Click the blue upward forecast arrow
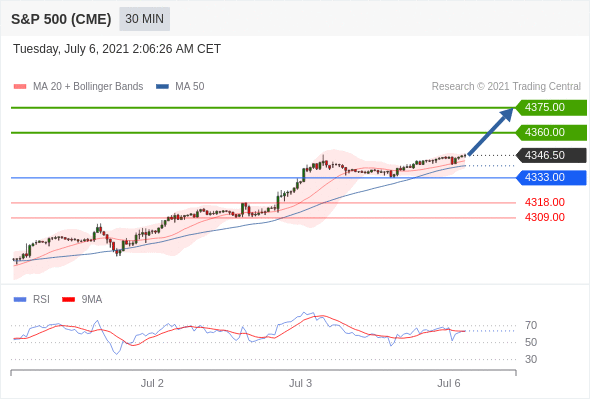The height and width of the screenshot is (400, 590). (x=490, y=132)
